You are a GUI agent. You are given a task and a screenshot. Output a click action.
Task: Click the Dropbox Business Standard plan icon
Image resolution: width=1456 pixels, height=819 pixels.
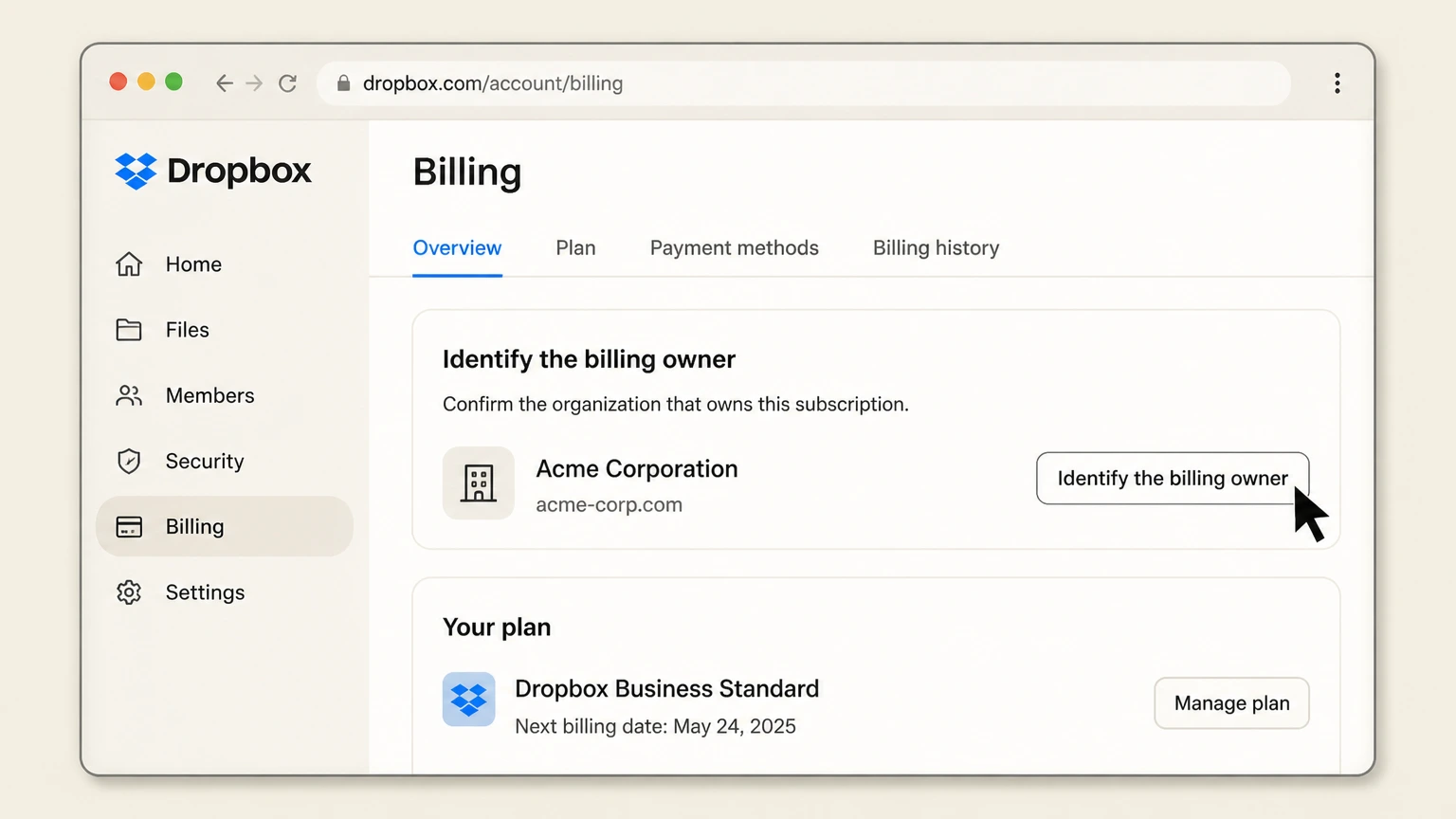coord(469,700)
